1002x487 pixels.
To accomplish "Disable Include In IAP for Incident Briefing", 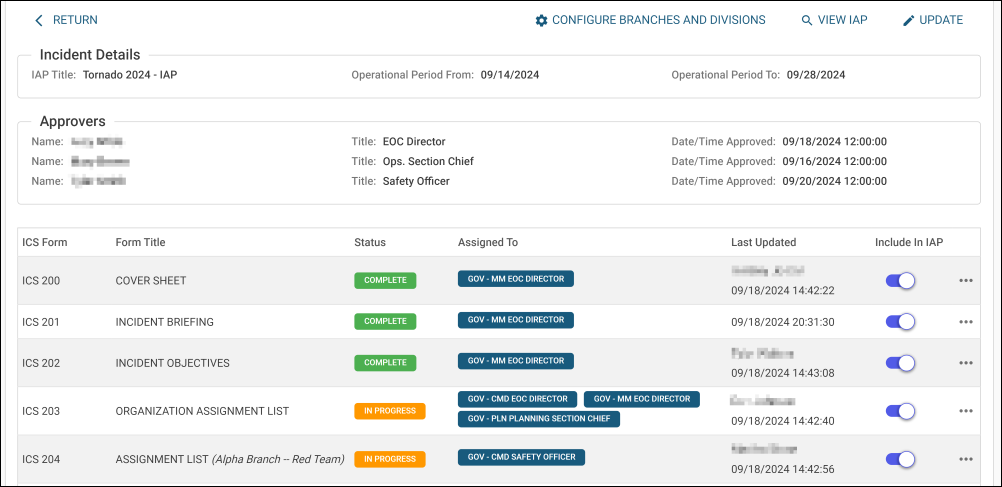I will [900, 322].
